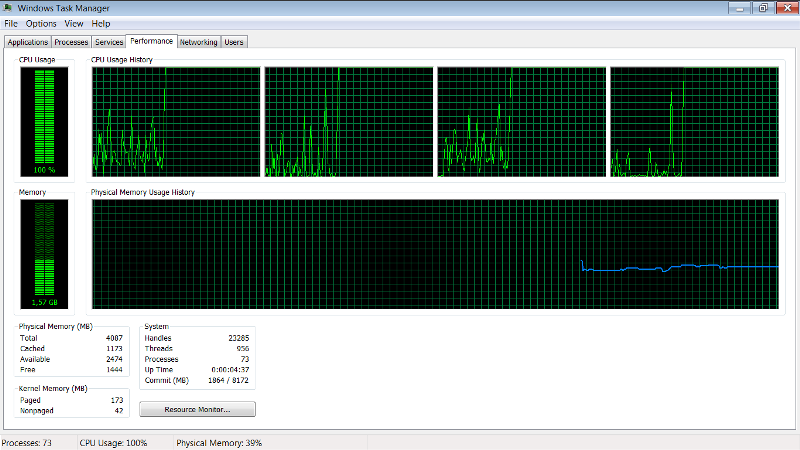Click the fourth CPU core history graph
The height and width of the screenshot is (450, 800).
coord(694,122)
